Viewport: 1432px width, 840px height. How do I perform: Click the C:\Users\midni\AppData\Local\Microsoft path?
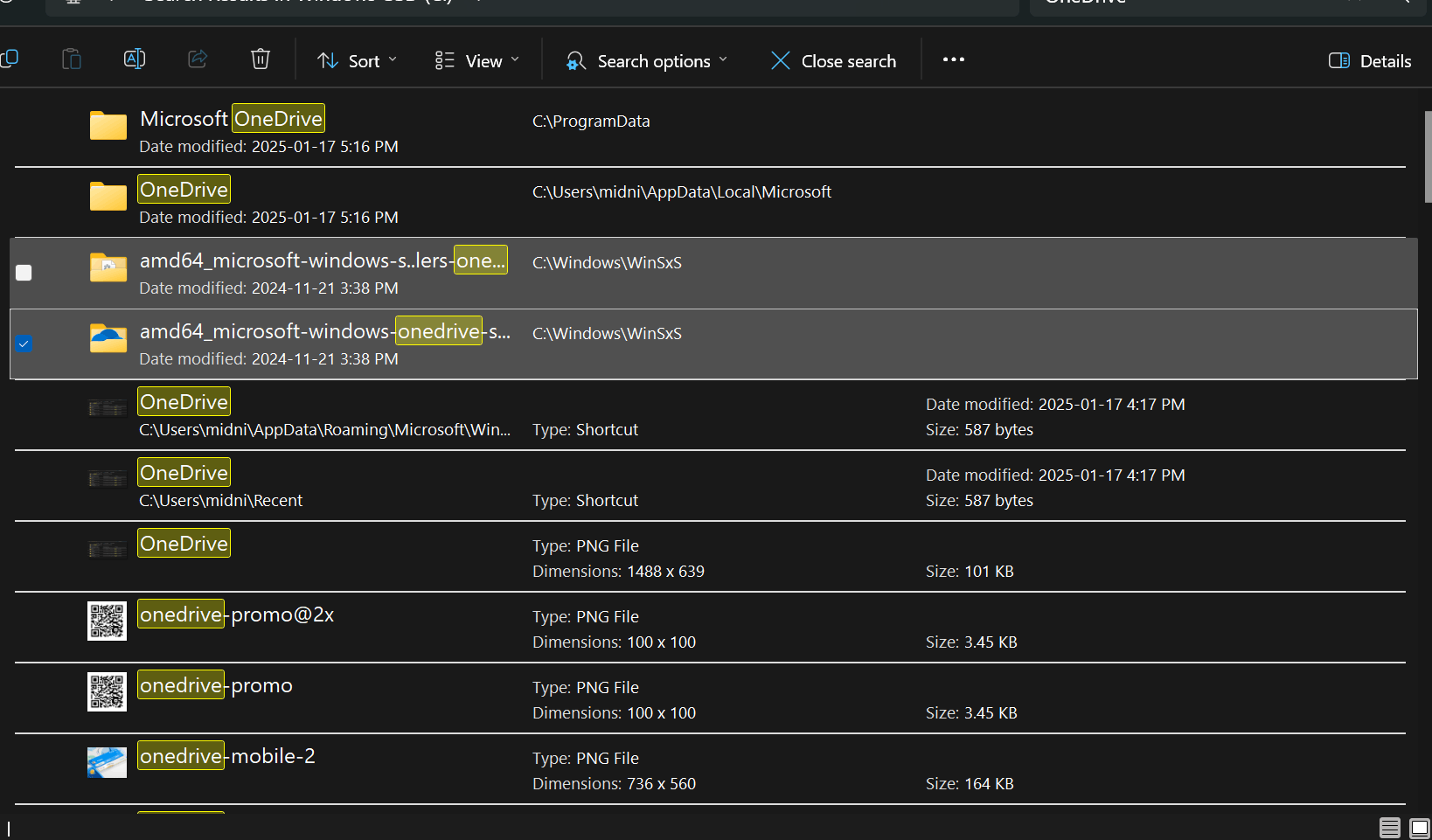tap(682, 191)
